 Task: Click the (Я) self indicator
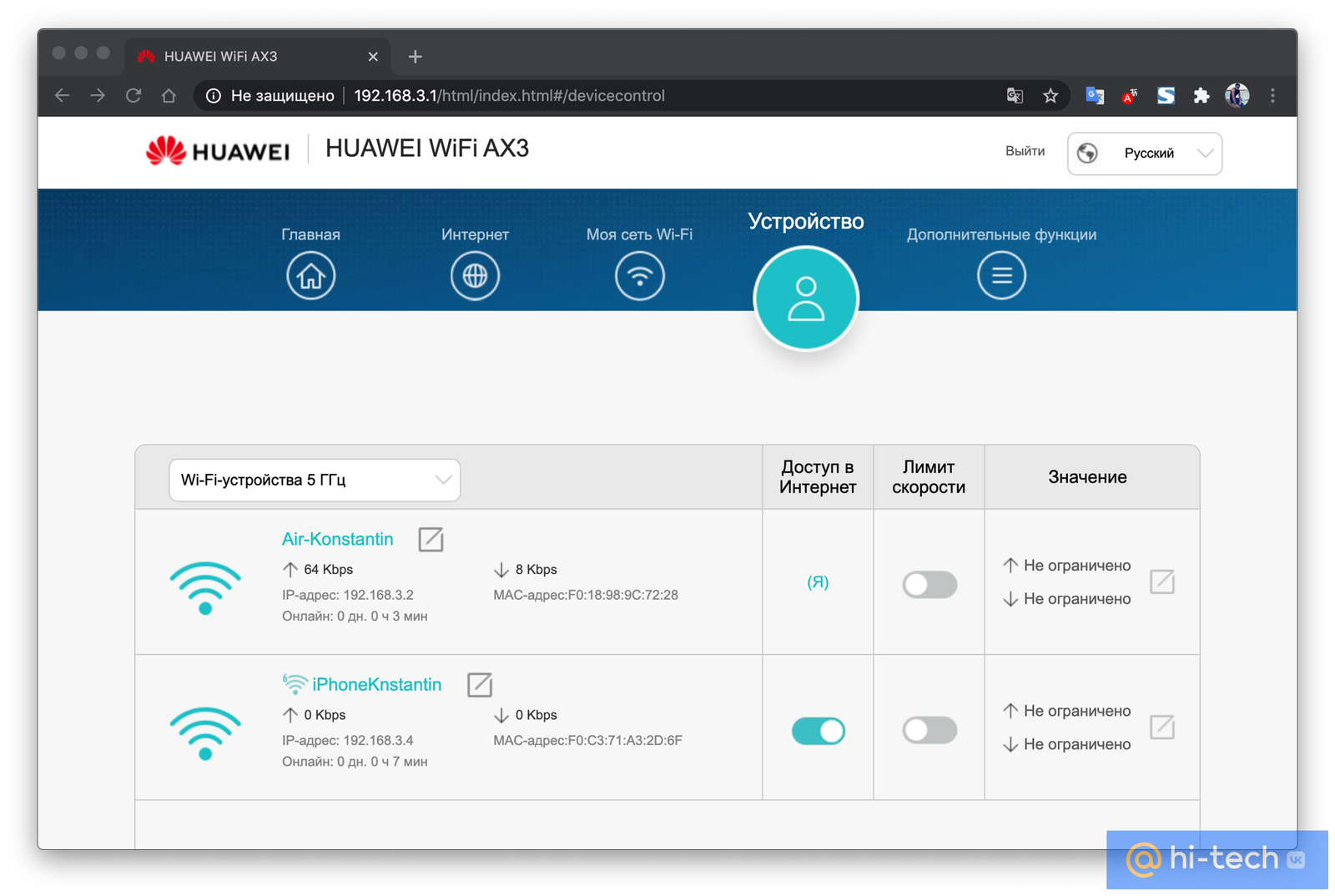(818, 582)
